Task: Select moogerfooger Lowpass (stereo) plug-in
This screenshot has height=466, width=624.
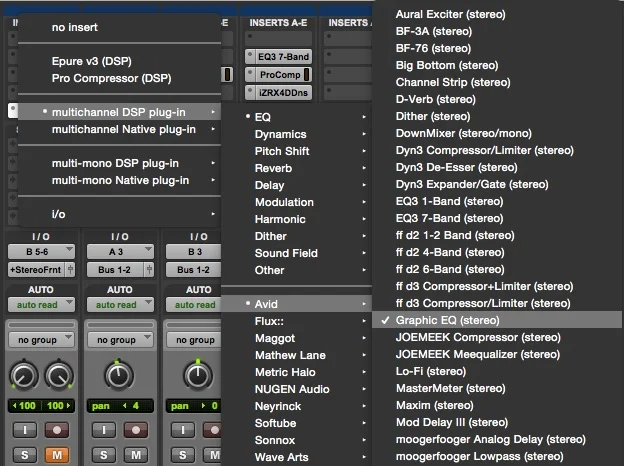Action: click(x=497, y=456)
